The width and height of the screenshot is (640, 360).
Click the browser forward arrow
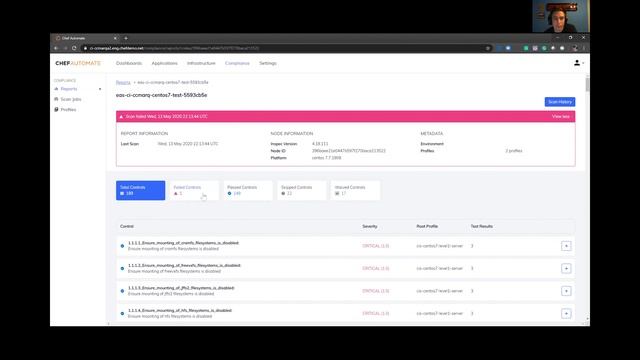tap(65, 48)
